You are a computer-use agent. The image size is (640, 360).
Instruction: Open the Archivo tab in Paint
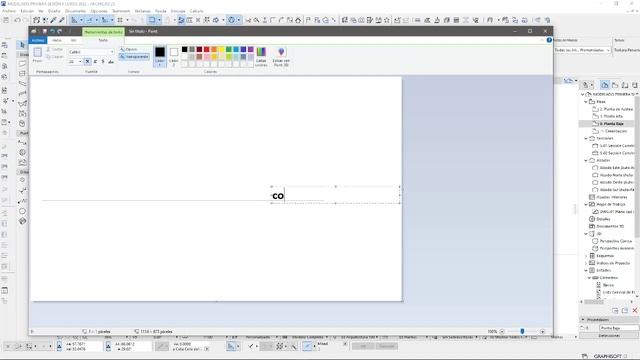[x=38, y=40]
